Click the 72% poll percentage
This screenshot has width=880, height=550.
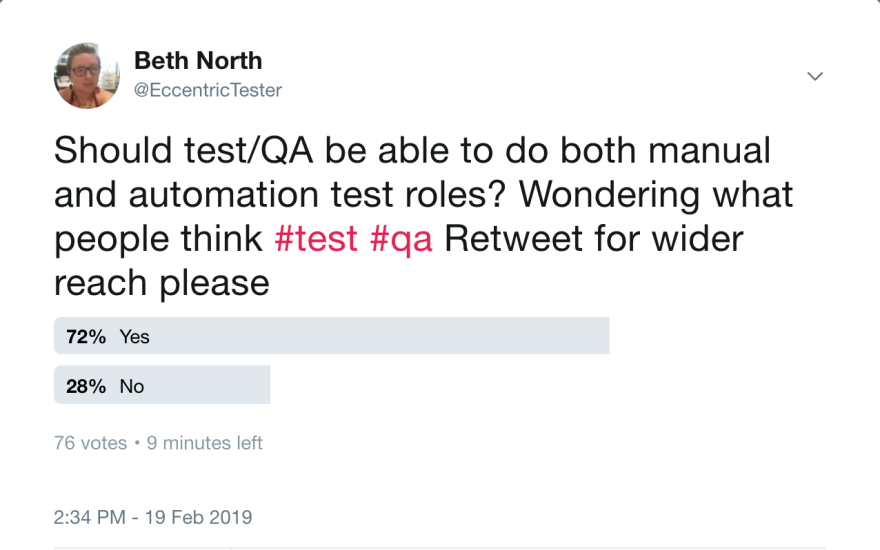click(86, 337)
